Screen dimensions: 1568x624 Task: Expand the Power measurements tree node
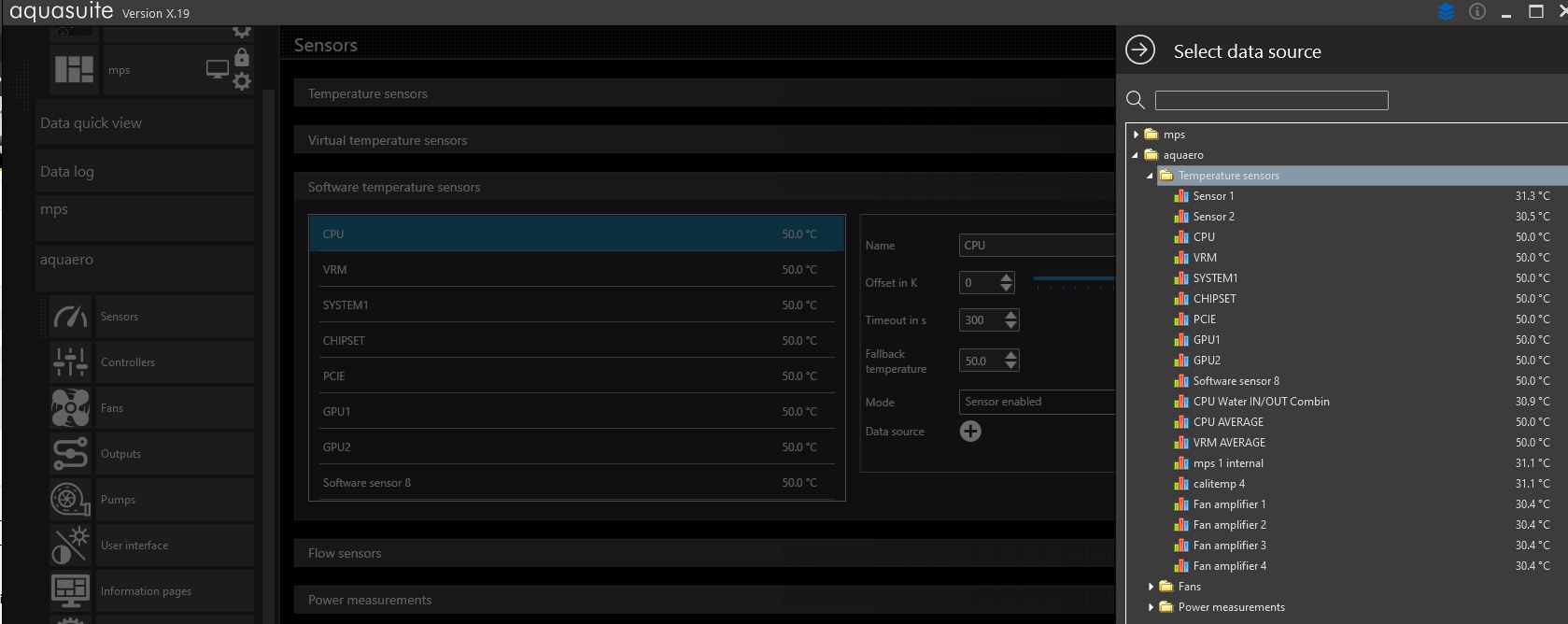1151,607
